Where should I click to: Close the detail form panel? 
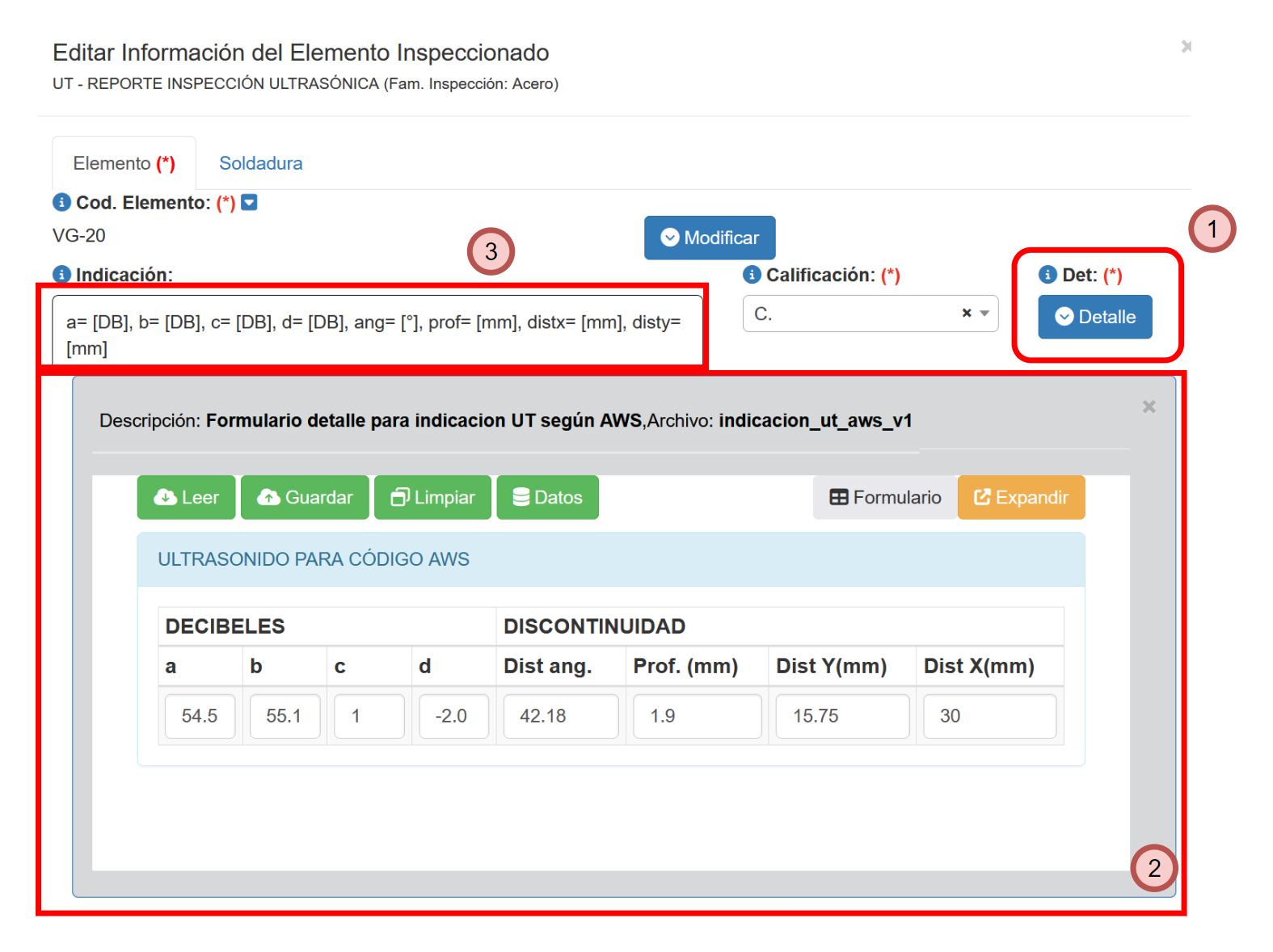[1149, 406]
